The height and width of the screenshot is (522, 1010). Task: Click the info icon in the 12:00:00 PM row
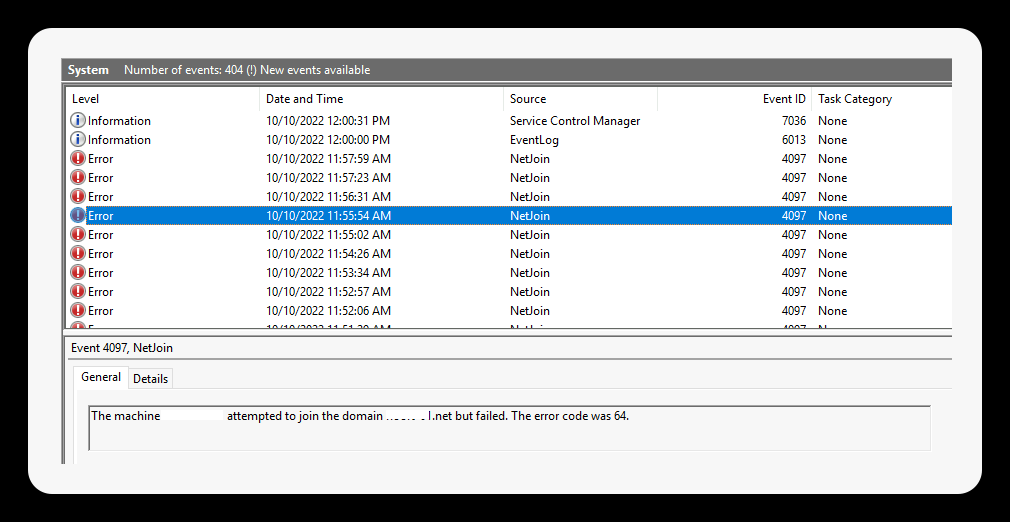(77, 139)
